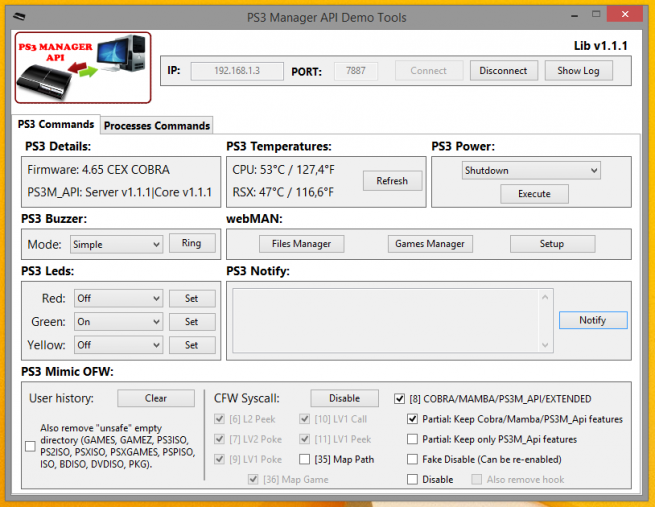Image resolution: width=655 pixels, height=507 pixels.
Task: Open the PS3 Power Shutdown dropdown
Action: [530, 171]
